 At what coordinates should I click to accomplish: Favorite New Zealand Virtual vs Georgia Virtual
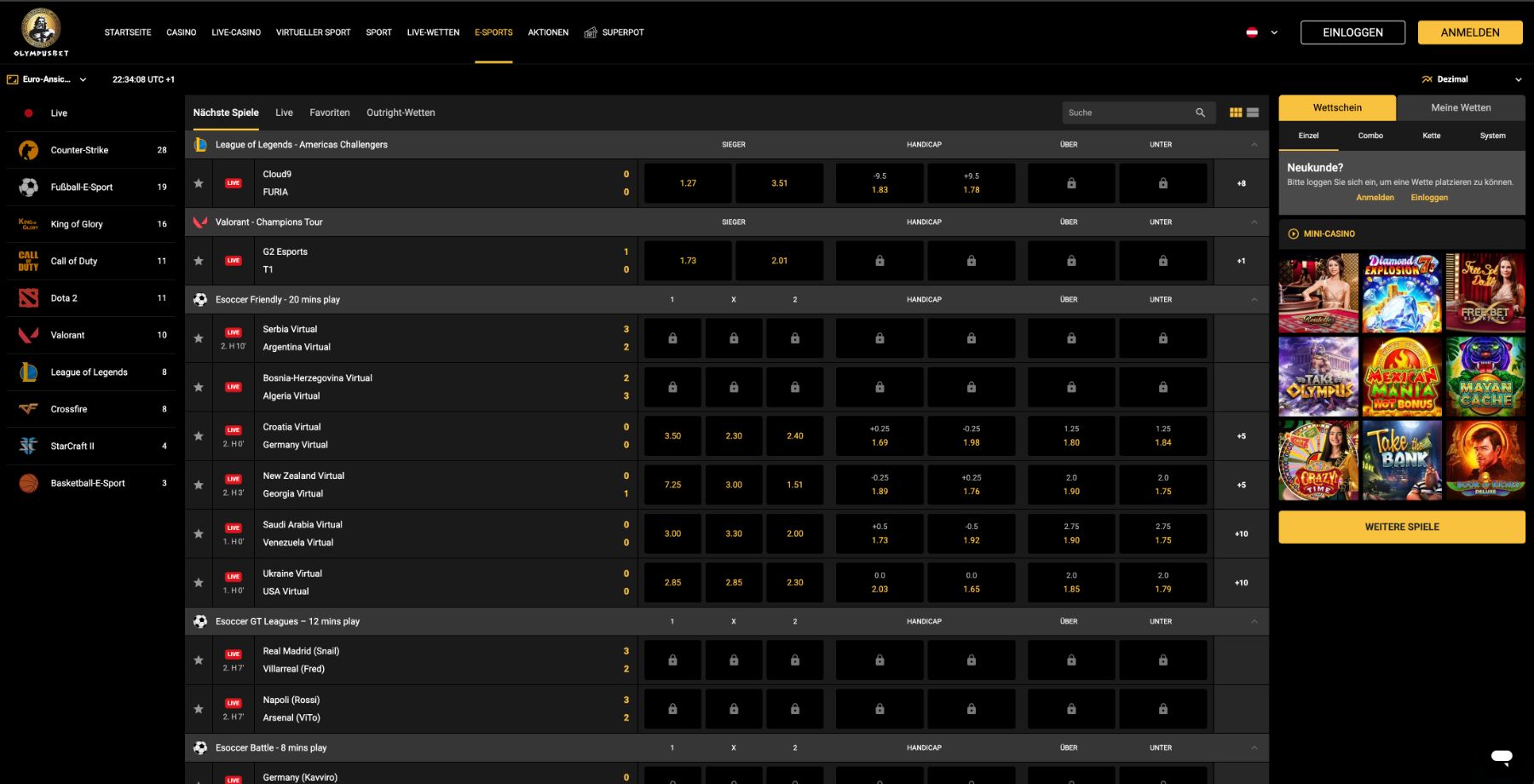click(x=199, y=485)
